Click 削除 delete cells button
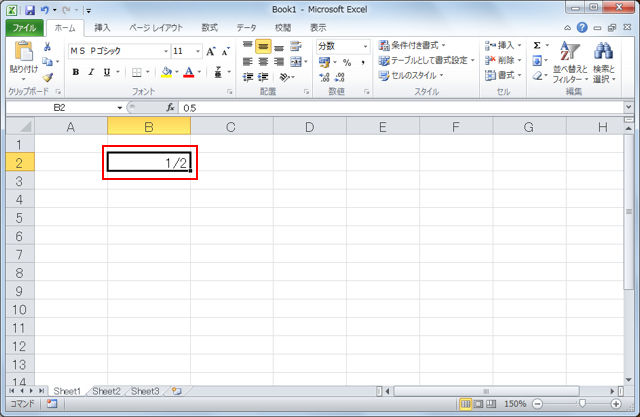 503,60
